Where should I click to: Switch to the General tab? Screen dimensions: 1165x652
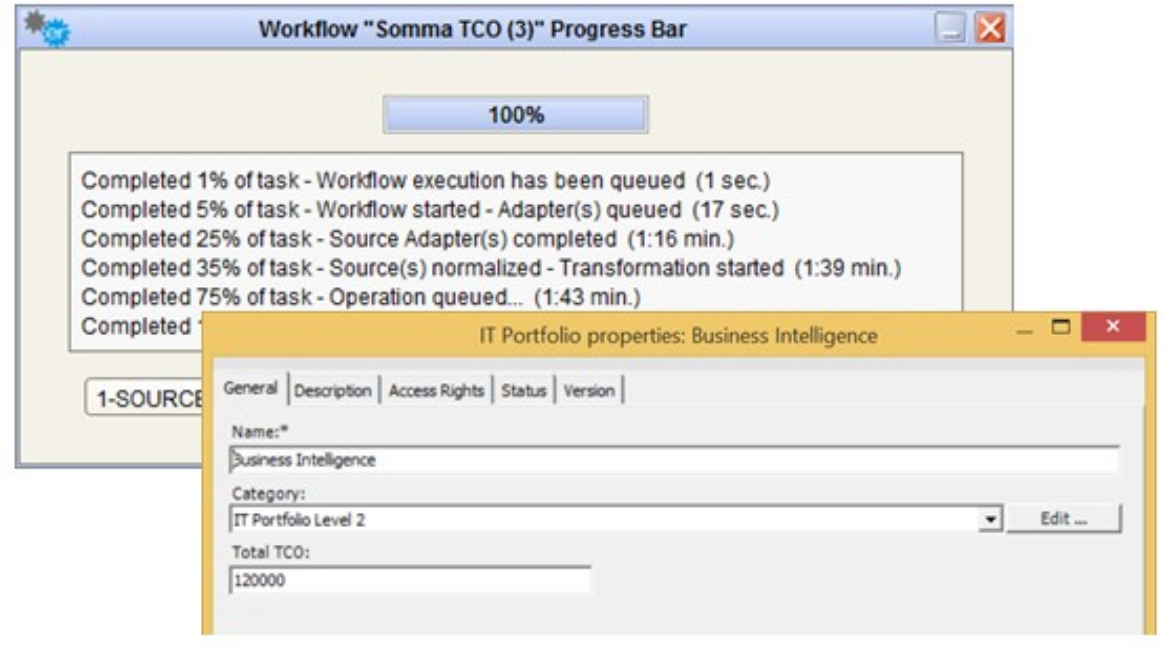click(x=251, y=389)
